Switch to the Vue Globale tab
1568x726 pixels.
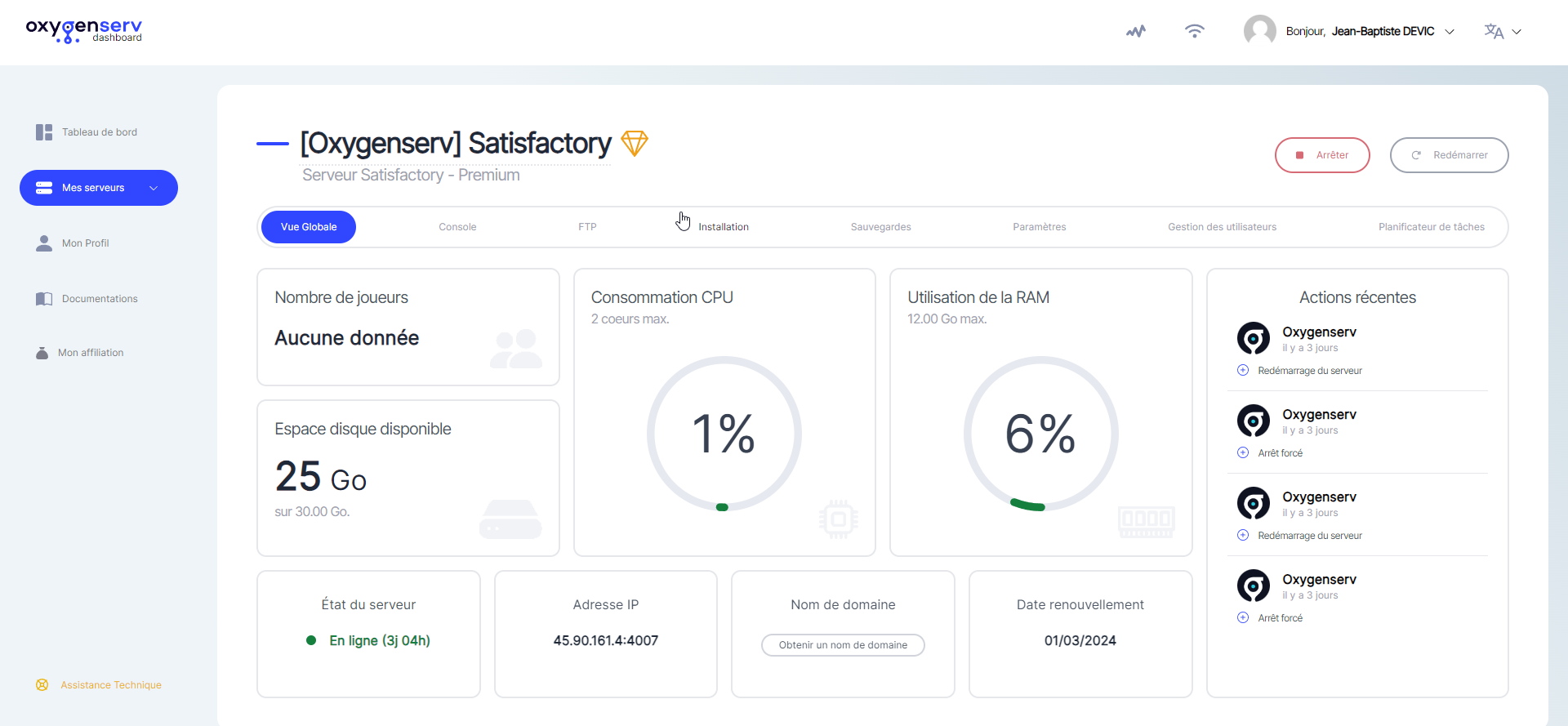tap(309, 227)
